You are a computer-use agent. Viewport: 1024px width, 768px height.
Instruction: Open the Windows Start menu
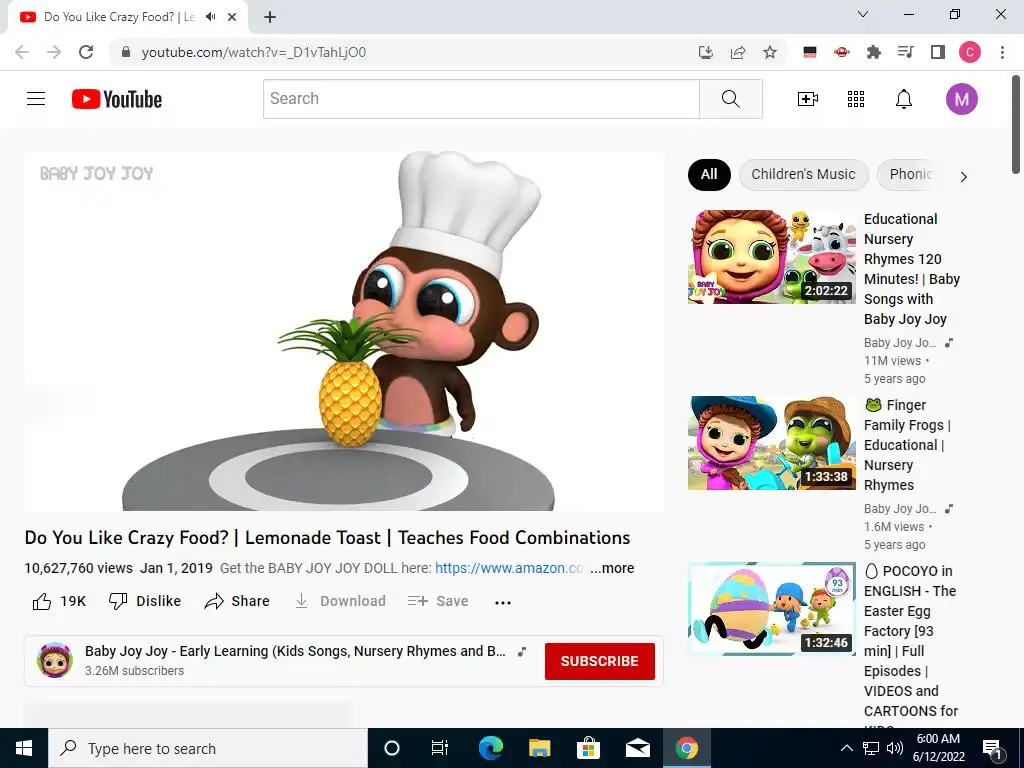[24, 748]
